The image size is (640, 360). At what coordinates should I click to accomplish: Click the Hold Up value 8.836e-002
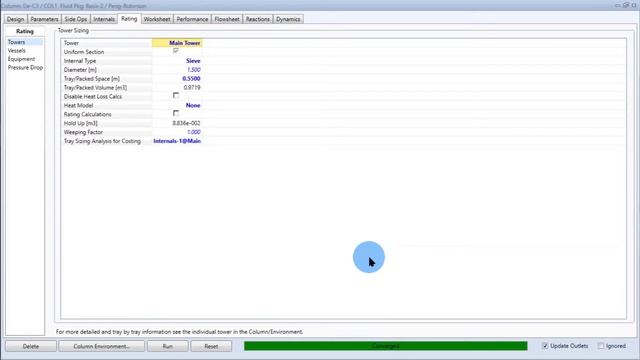[x=177, y=123]
